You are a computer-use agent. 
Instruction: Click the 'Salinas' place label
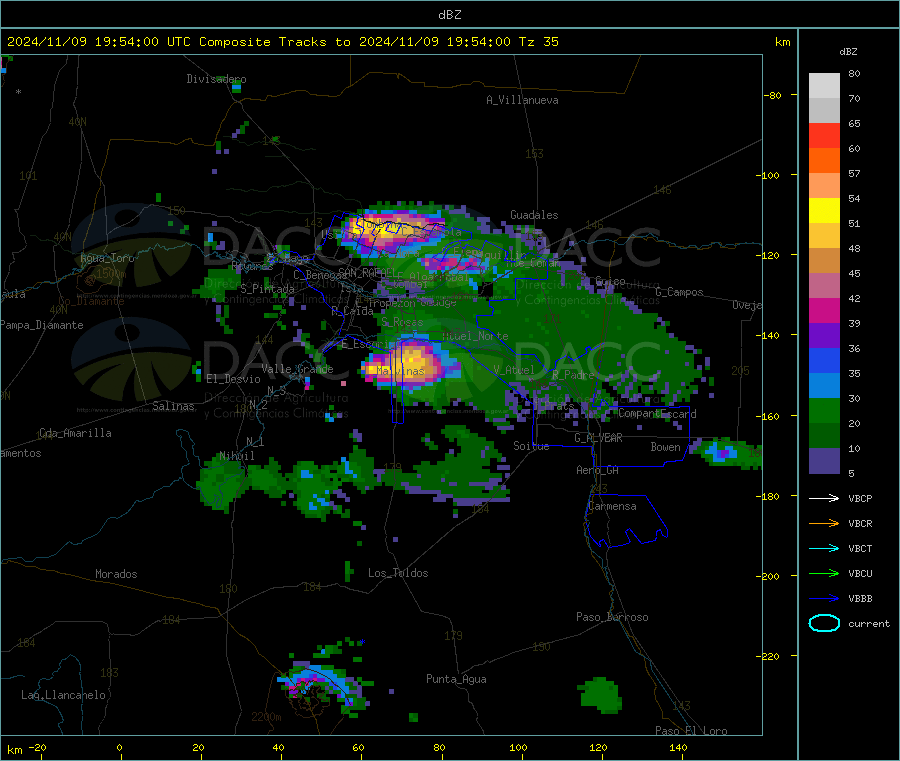(x=173, y=406)
